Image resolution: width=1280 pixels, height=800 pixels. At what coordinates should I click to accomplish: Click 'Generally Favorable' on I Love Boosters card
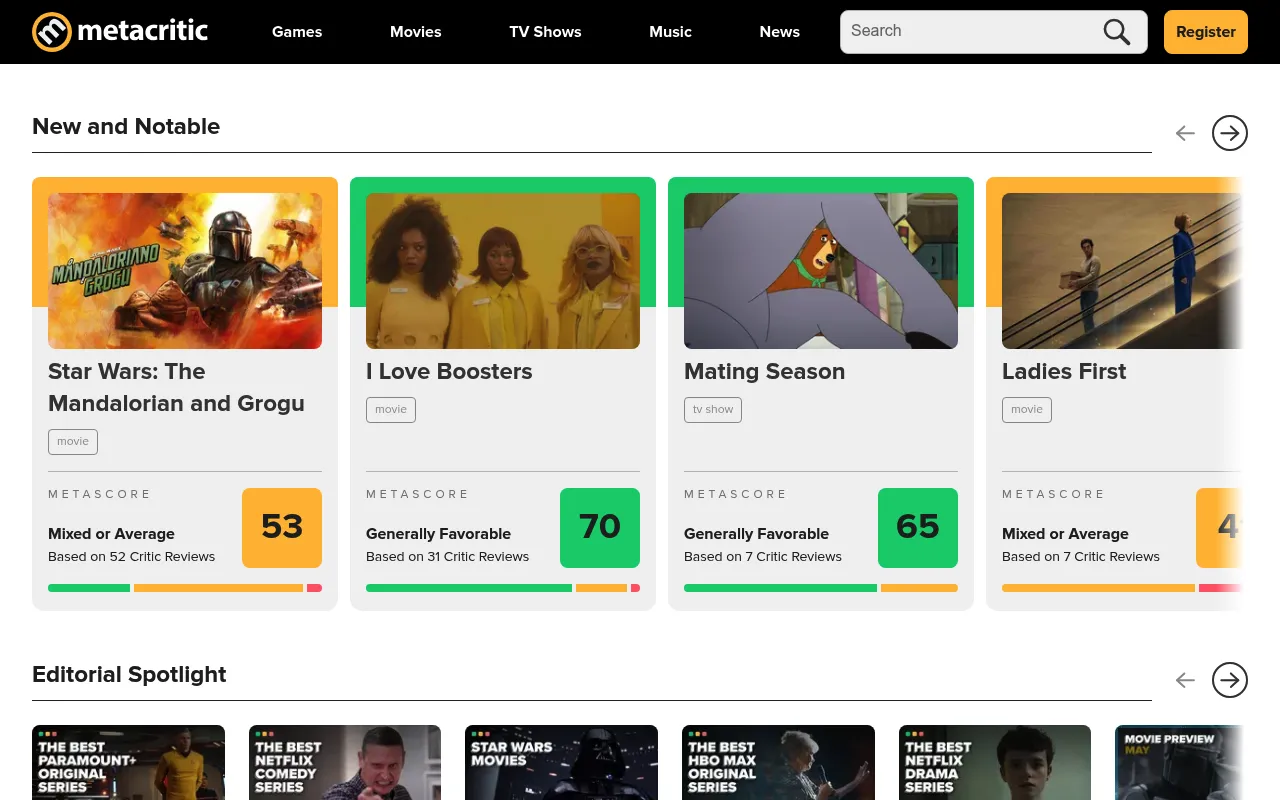[x=438, y=534]
